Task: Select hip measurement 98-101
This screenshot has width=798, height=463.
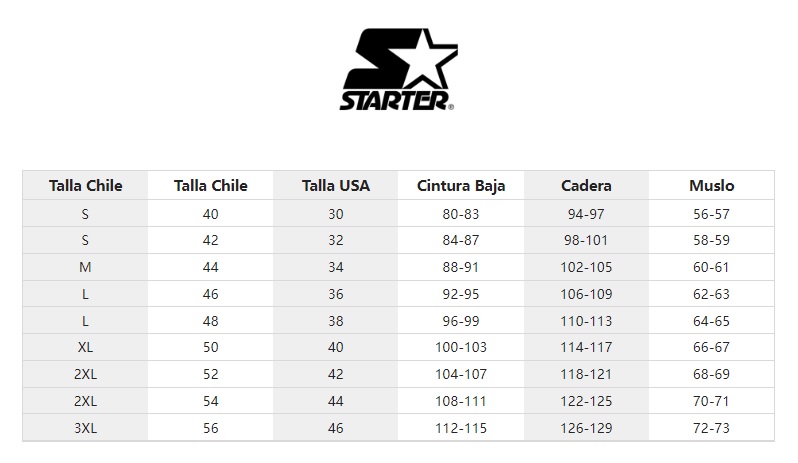Action: point(586,240)
